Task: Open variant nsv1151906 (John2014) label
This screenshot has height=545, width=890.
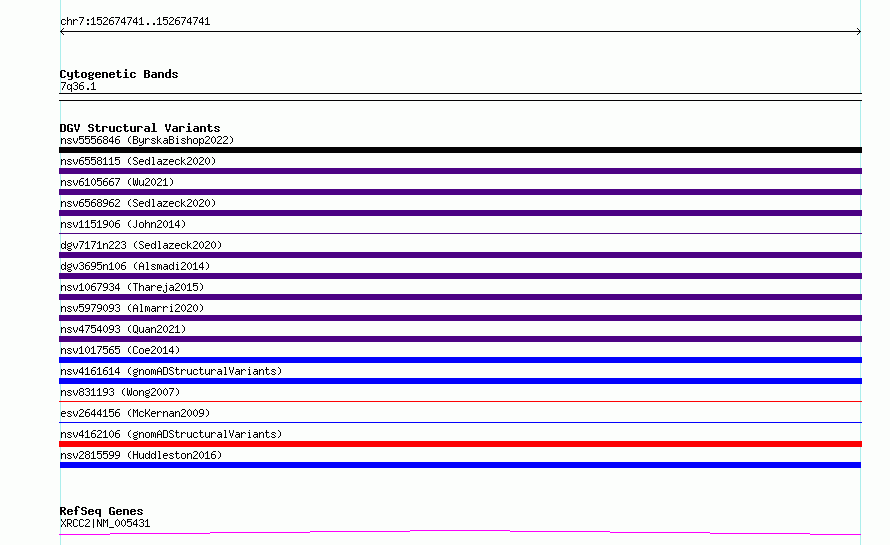Action: pos(123,224)
